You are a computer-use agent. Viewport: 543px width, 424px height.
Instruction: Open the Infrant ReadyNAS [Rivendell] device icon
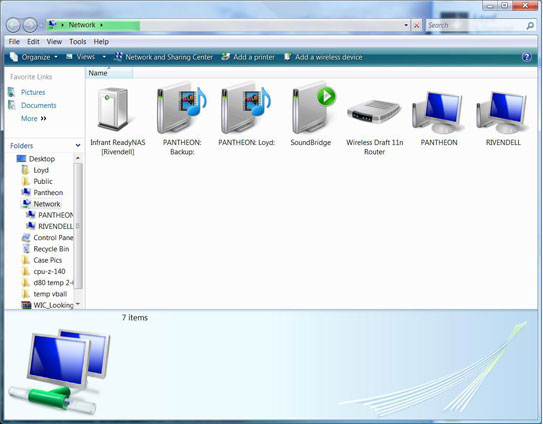(x=113, y=109)
